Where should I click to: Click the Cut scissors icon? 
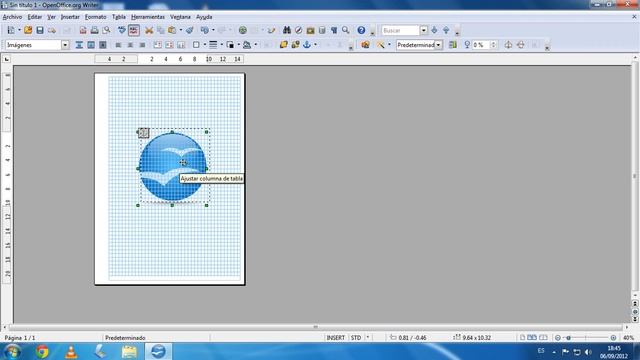click(149, 30)
